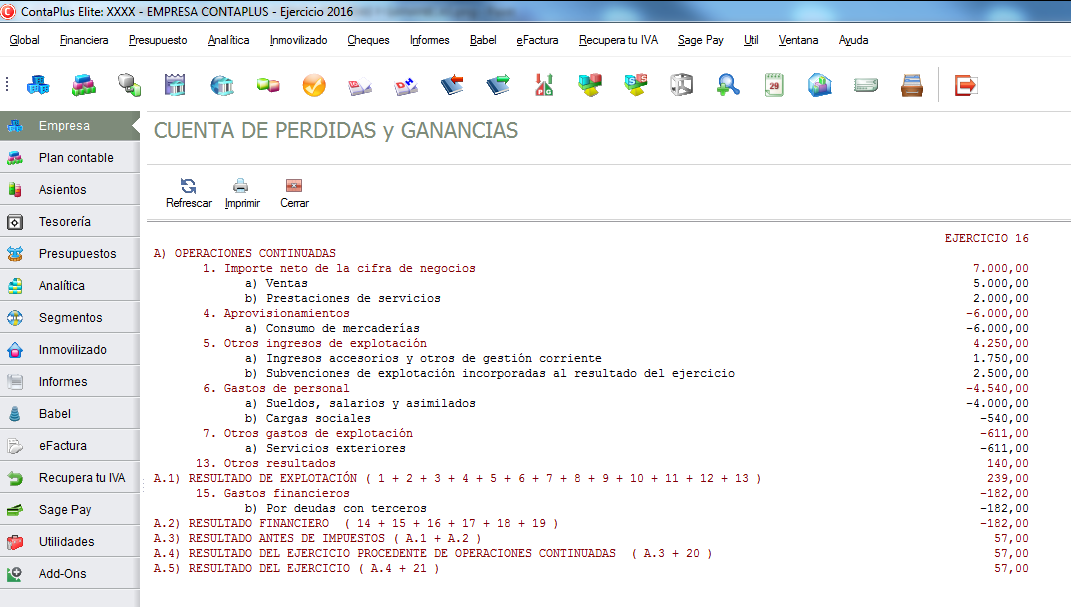Select Recupera tu IVA in the left sidebar
This screenshot has height=607, width=1071.
[x=70, y=478]
